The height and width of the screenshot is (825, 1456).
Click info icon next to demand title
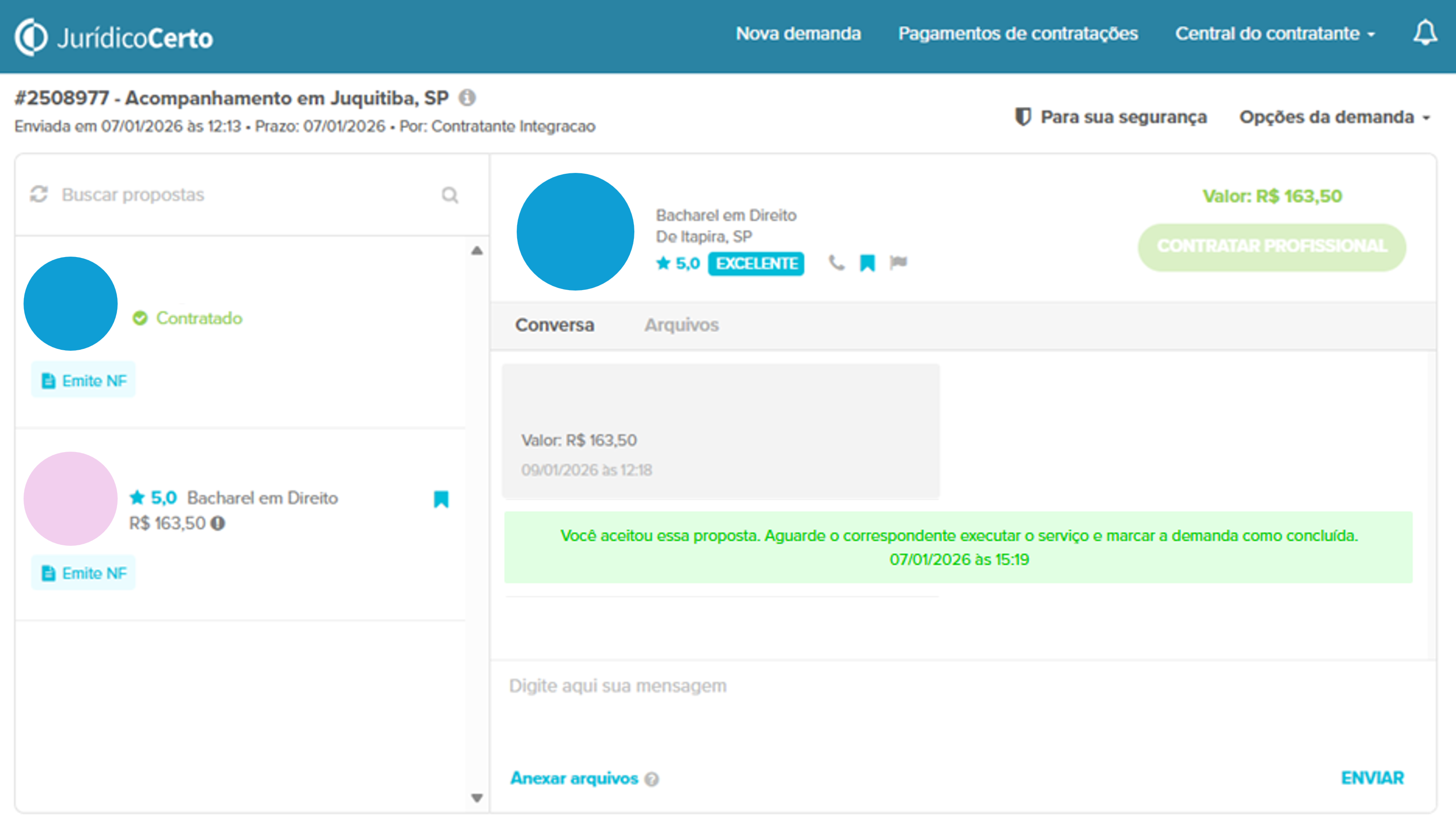(x=467, y=98)
